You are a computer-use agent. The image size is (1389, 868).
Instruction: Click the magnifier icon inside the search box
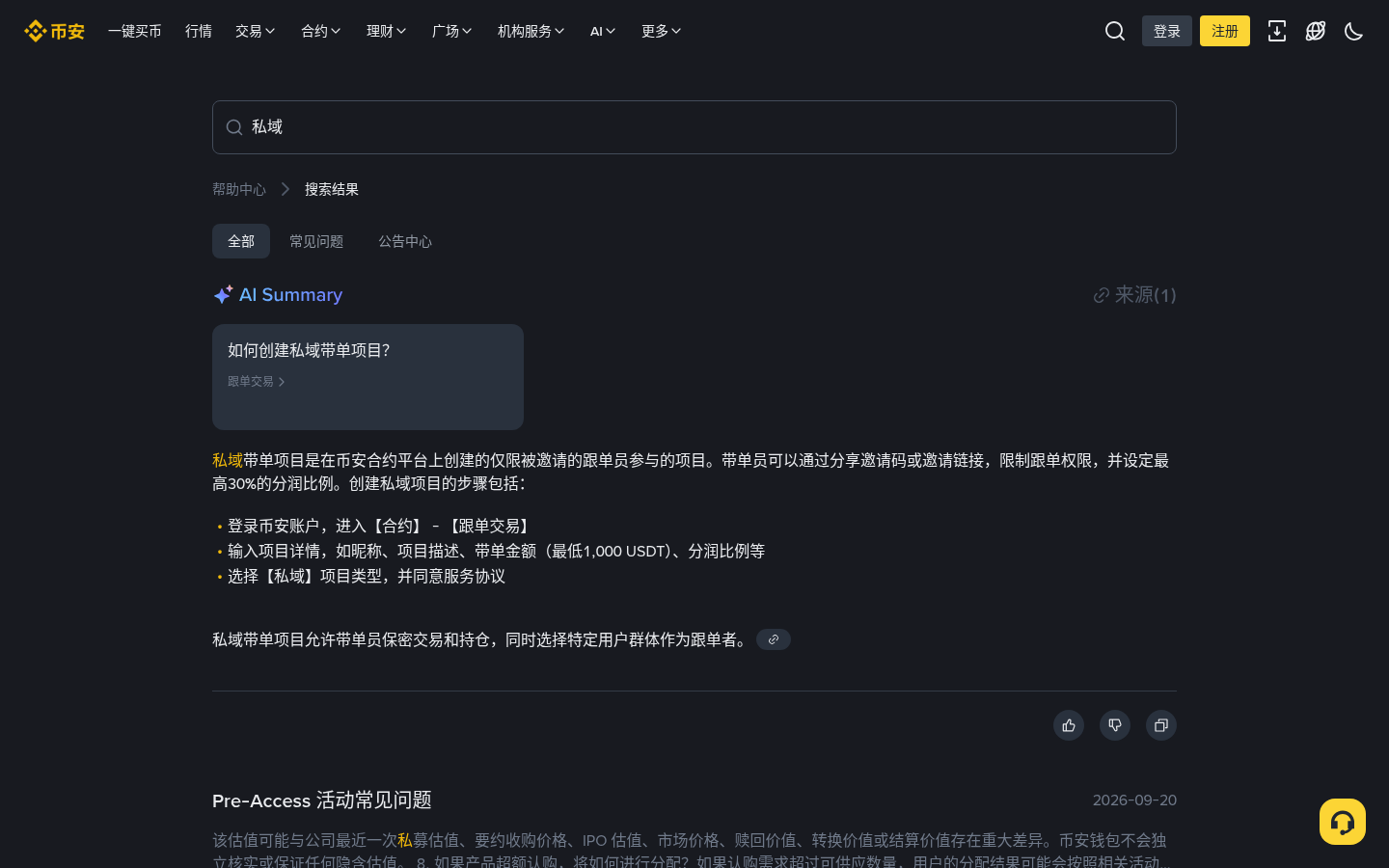(x=234, y=127)
